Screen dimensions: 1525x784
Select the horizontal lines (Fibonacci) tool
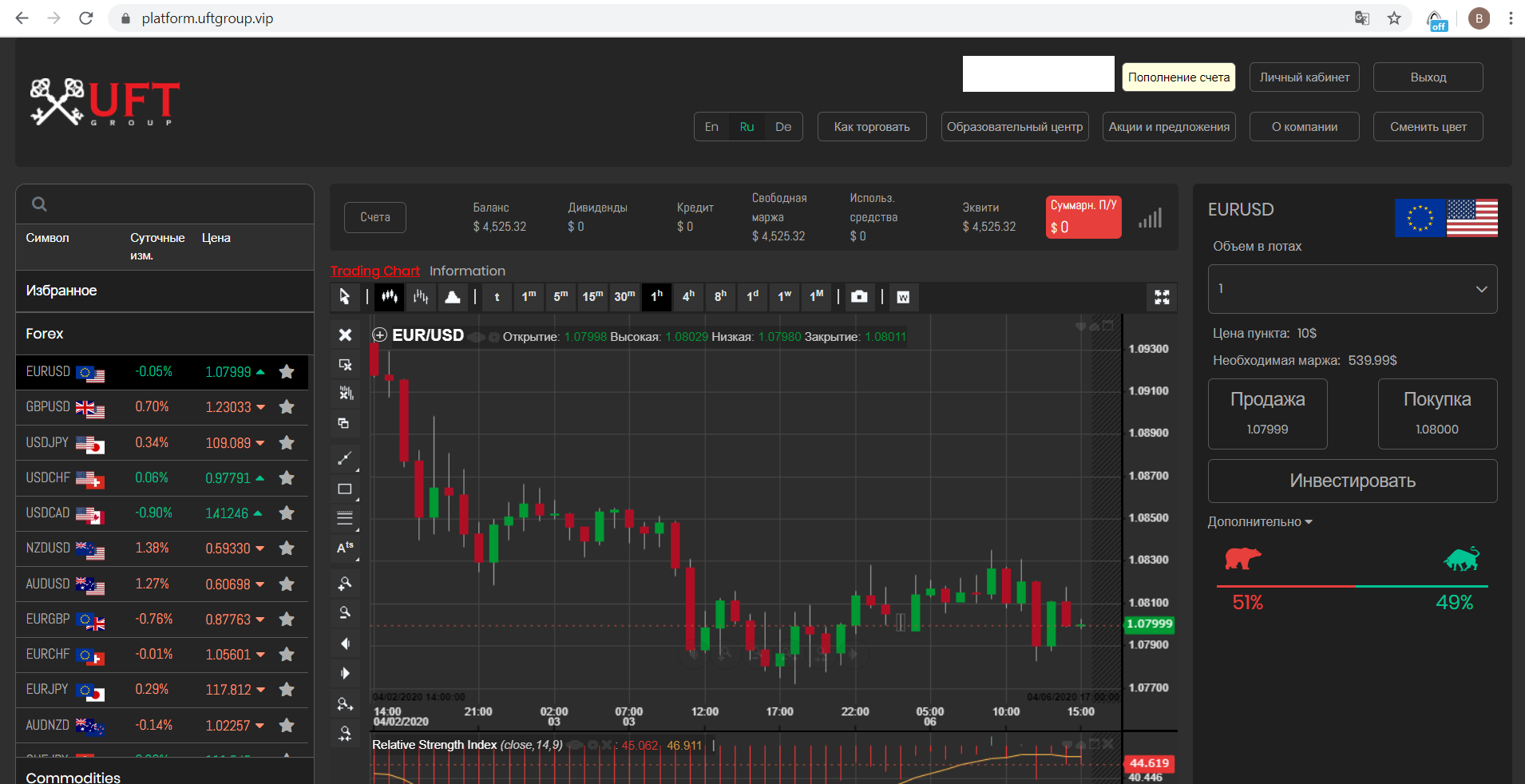pos(345,518)
